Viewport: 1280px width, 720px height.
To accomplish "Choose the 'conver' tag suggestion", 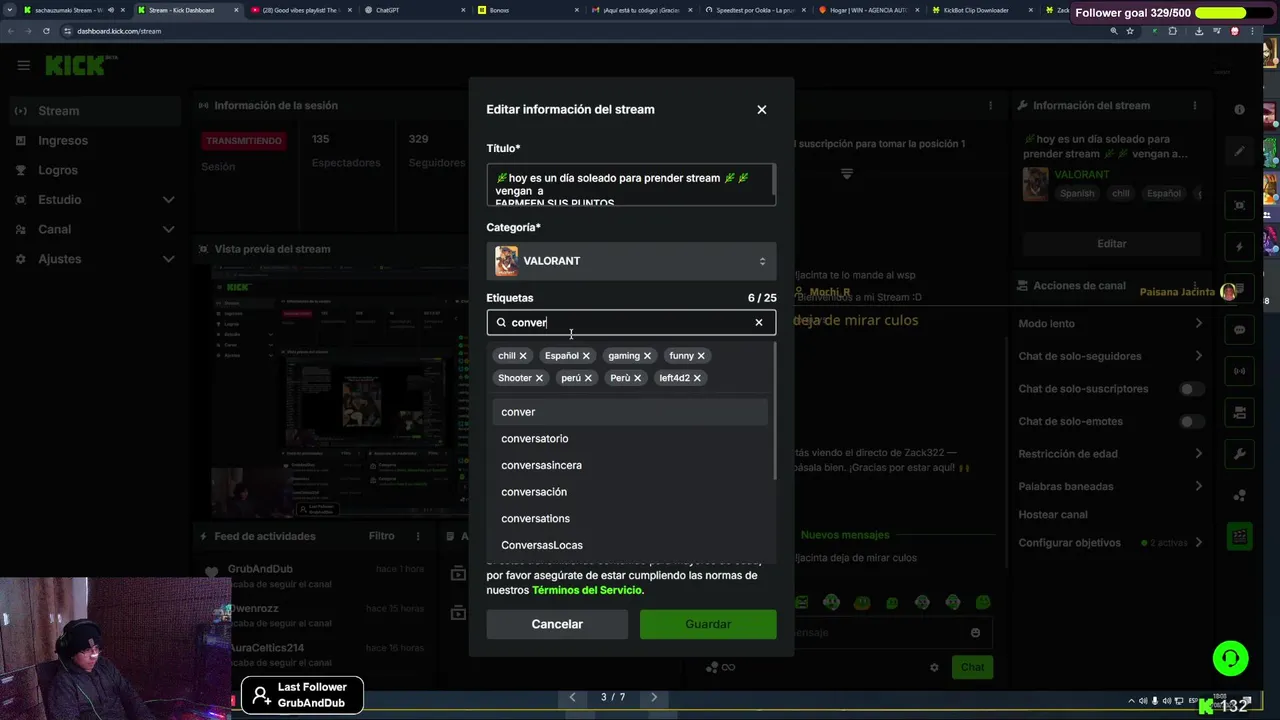I will point(629,412).
